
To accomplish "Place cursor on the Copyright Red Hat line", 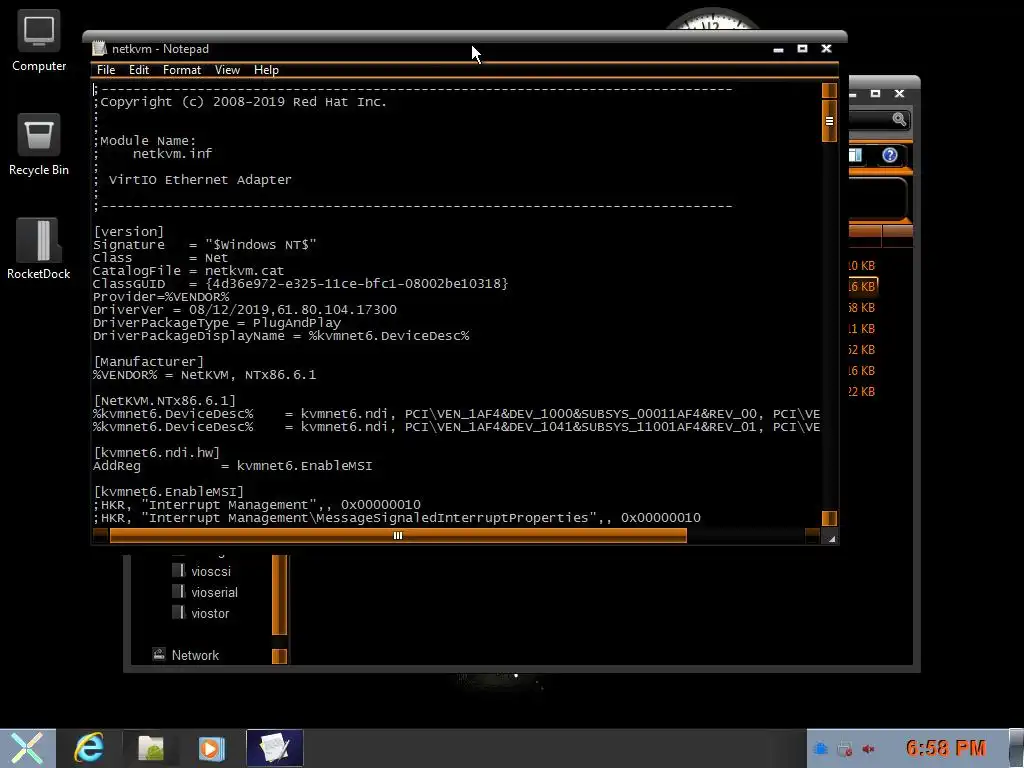I will [240, 102].
